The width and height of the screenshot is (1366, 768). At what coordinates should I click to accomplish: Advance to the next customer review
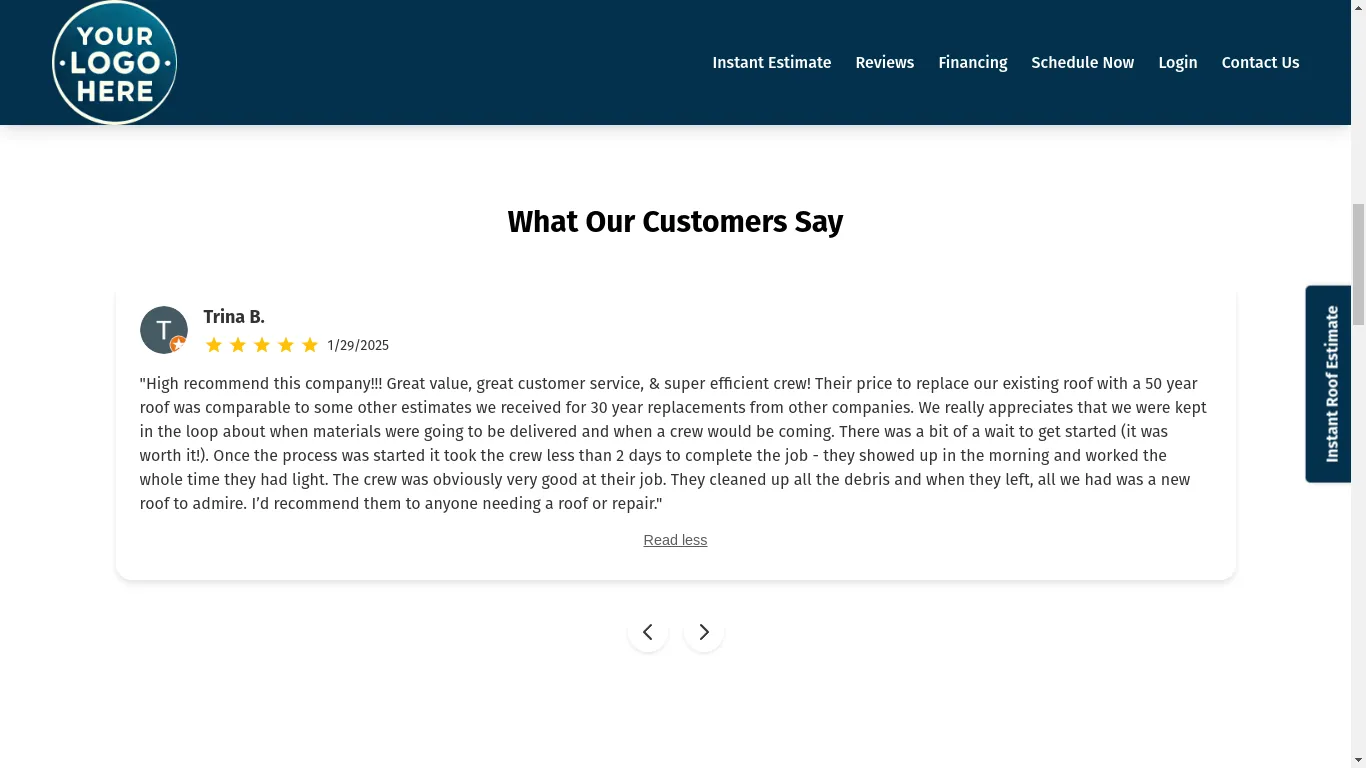pos(704,632)
